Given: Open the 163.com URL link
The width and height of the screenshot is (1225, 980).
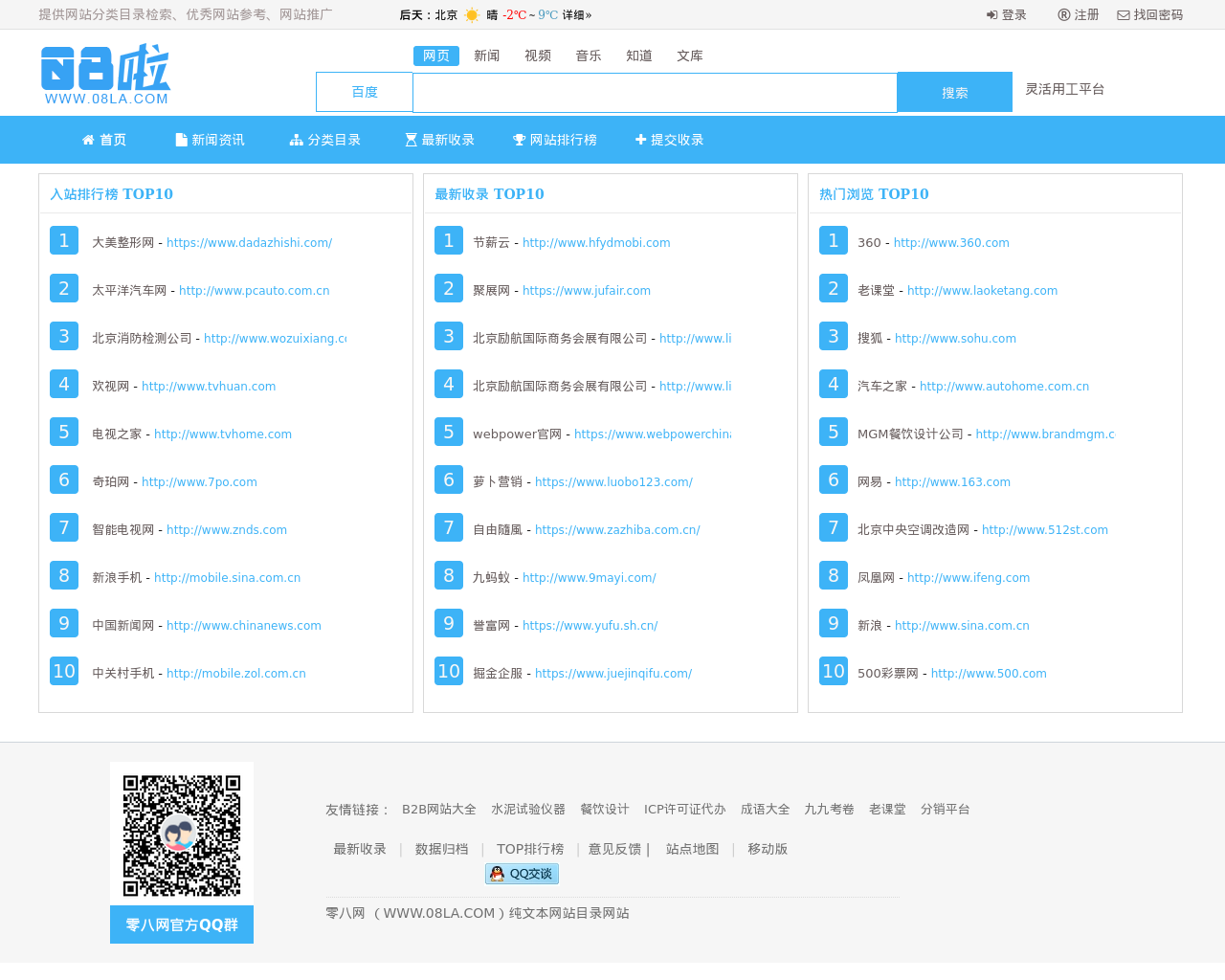Looking at the screenshot, I should point(952,482).
